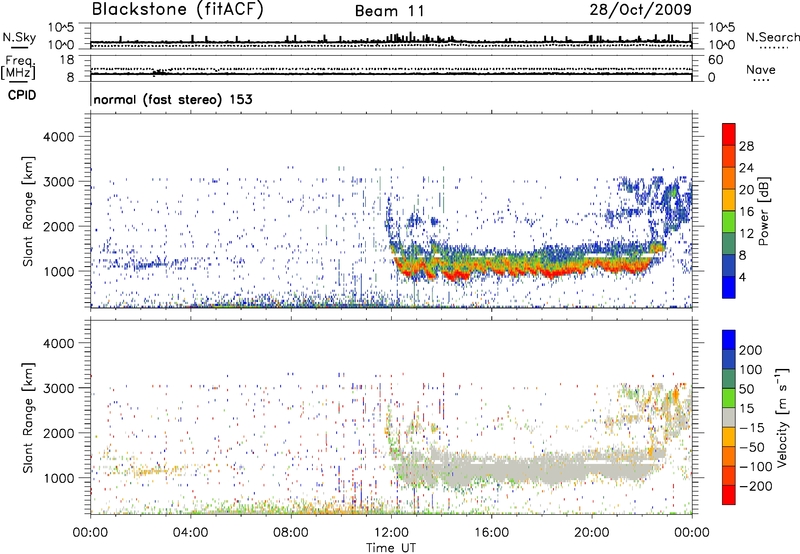Click the 'Slant Range [km]' label of velocity panel
The image size is (800, 554).
click(x=28, y=417)
